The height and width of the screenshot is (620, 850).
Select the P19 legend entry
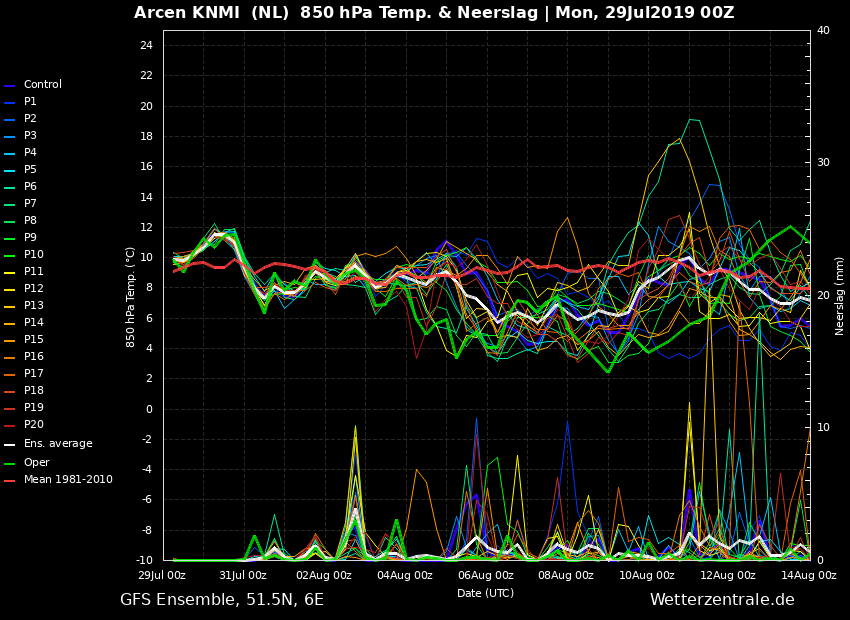(34, 407)
